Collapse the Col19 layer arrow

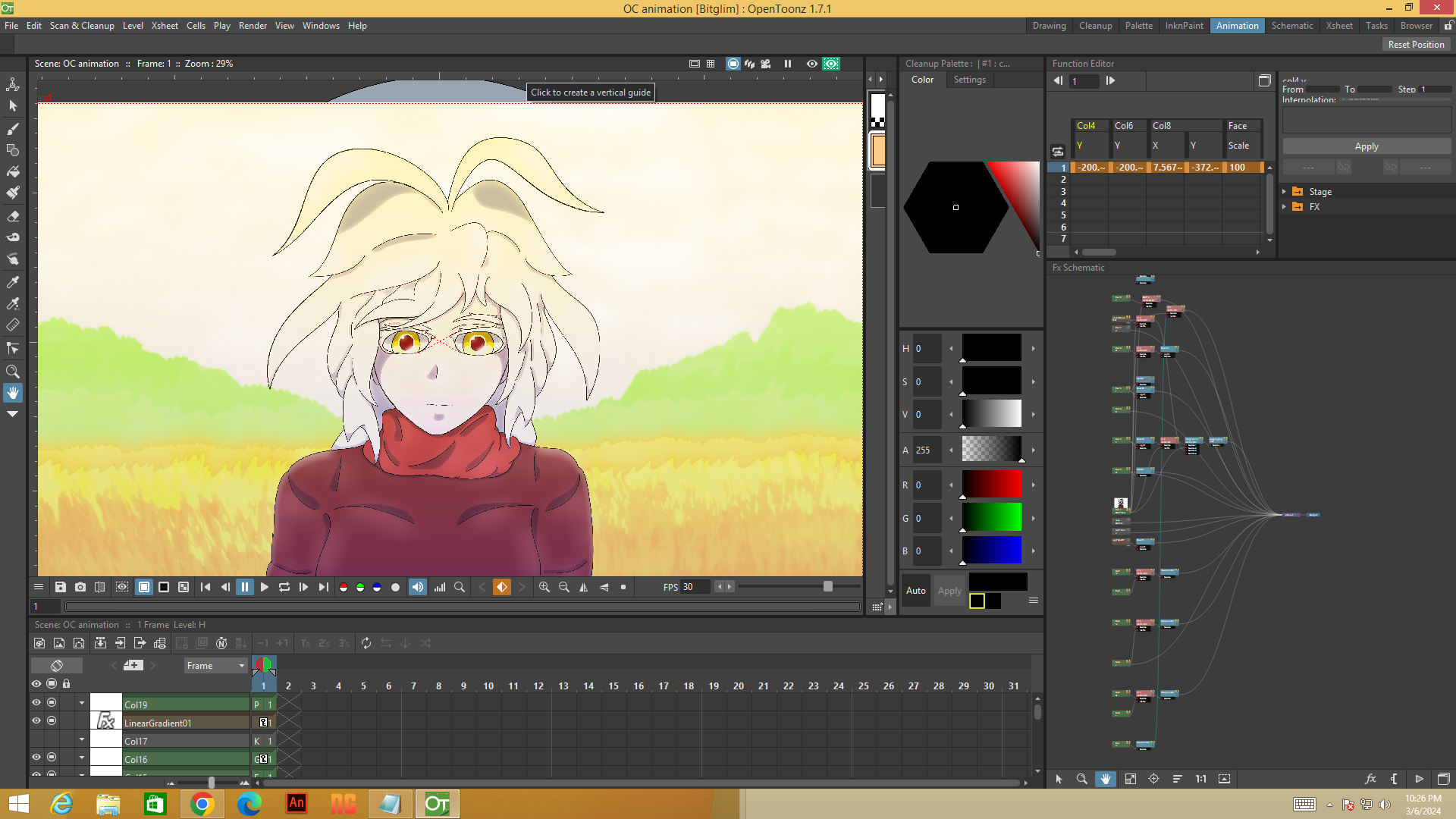(x=82, y=703)
